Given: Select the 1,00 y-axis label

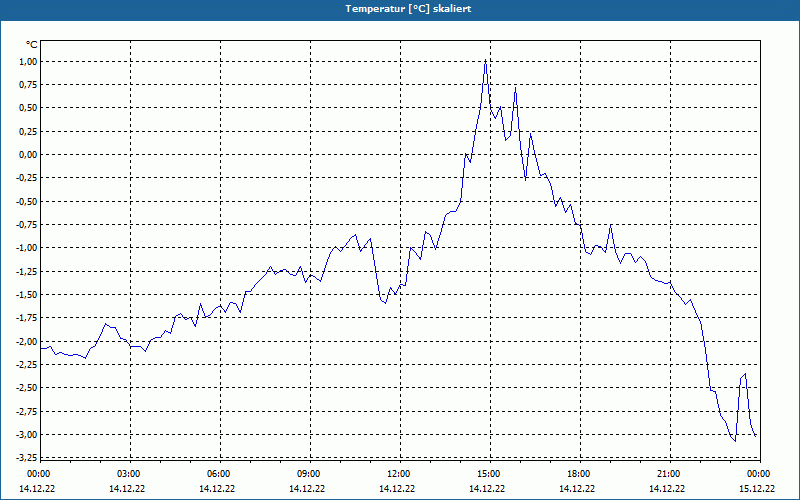Looking at the screenshot, I should 29,61.
